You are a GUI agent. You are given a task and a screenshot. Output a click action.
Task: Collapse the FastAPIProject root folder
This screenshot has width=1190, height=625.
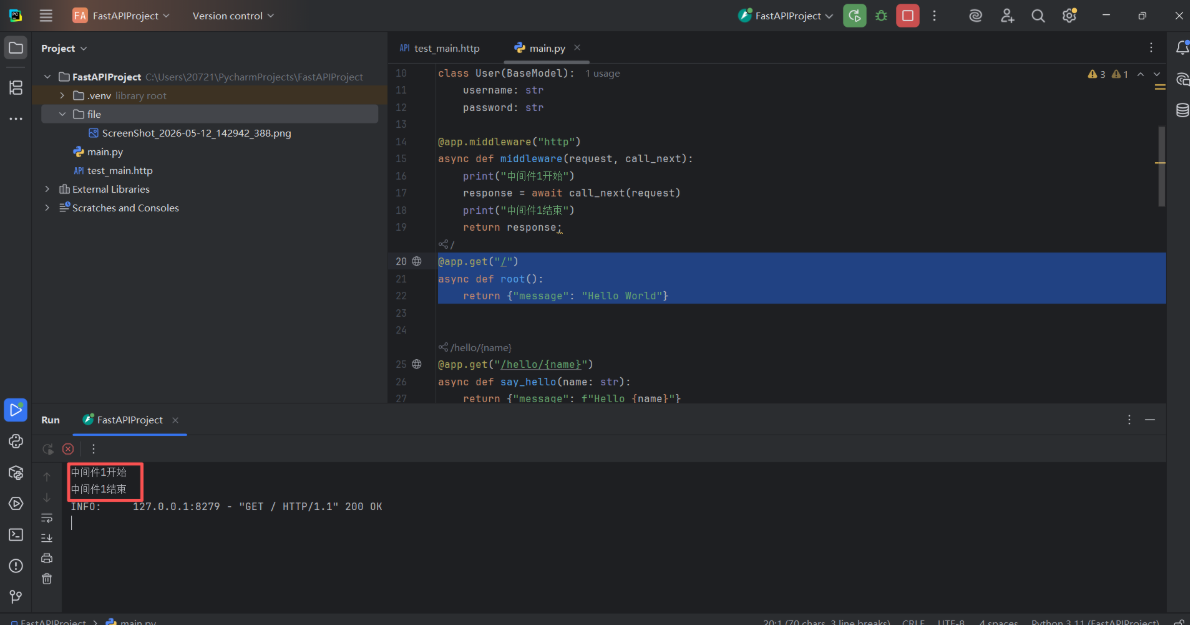pyautogui.click(x=47, y=77)
